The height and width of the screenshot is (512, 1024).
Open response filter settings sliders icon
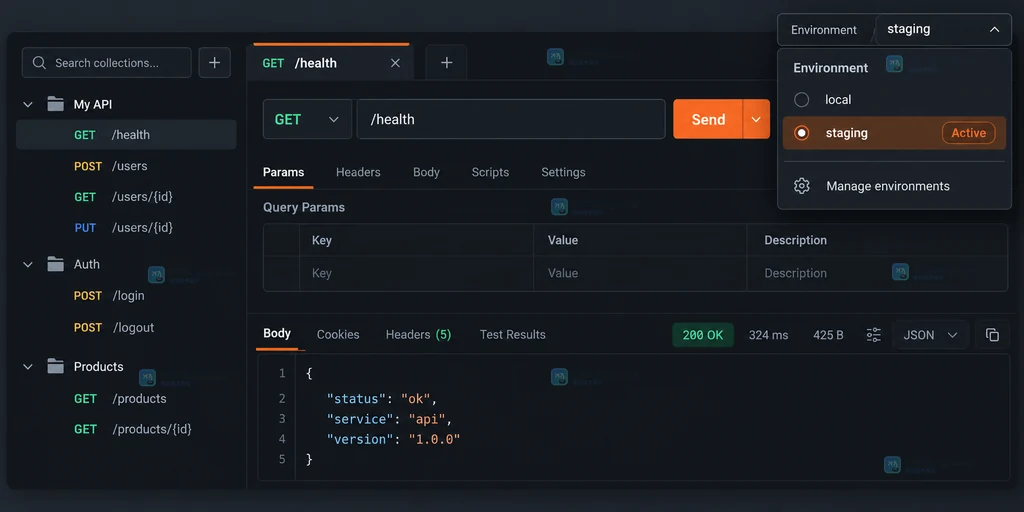tap(873, 335)
